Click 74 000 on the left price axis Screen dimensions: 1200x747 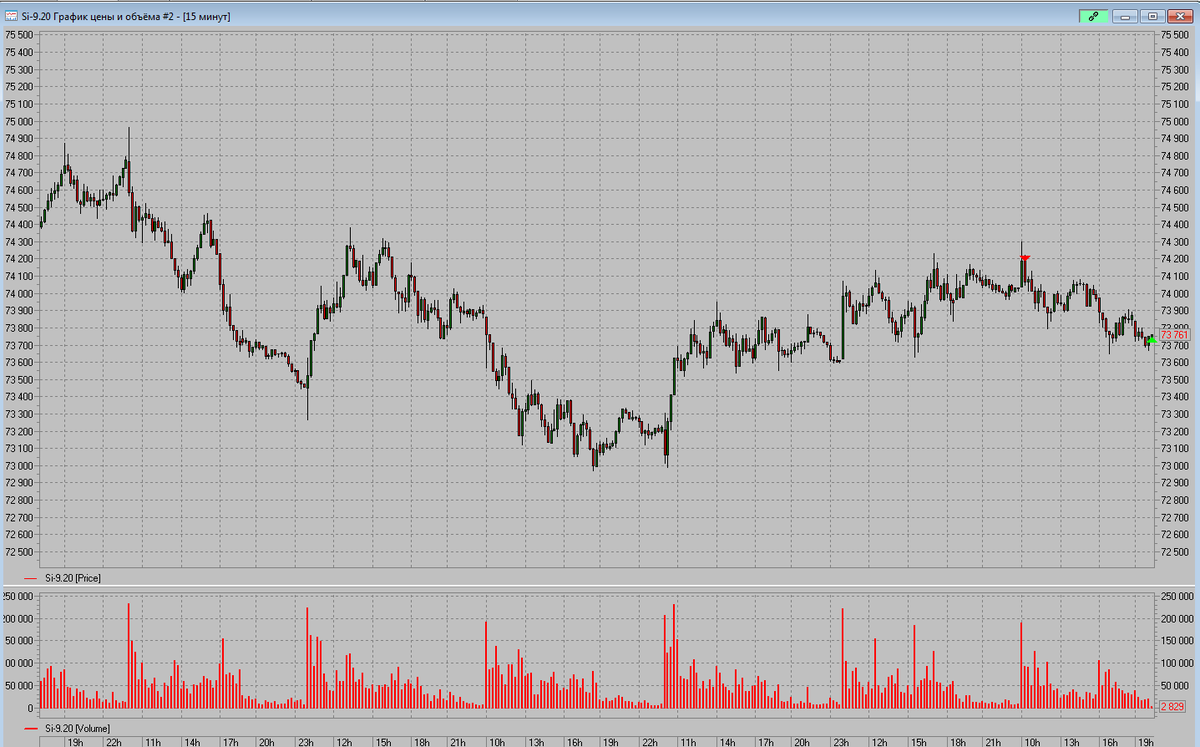pos(20,293)
